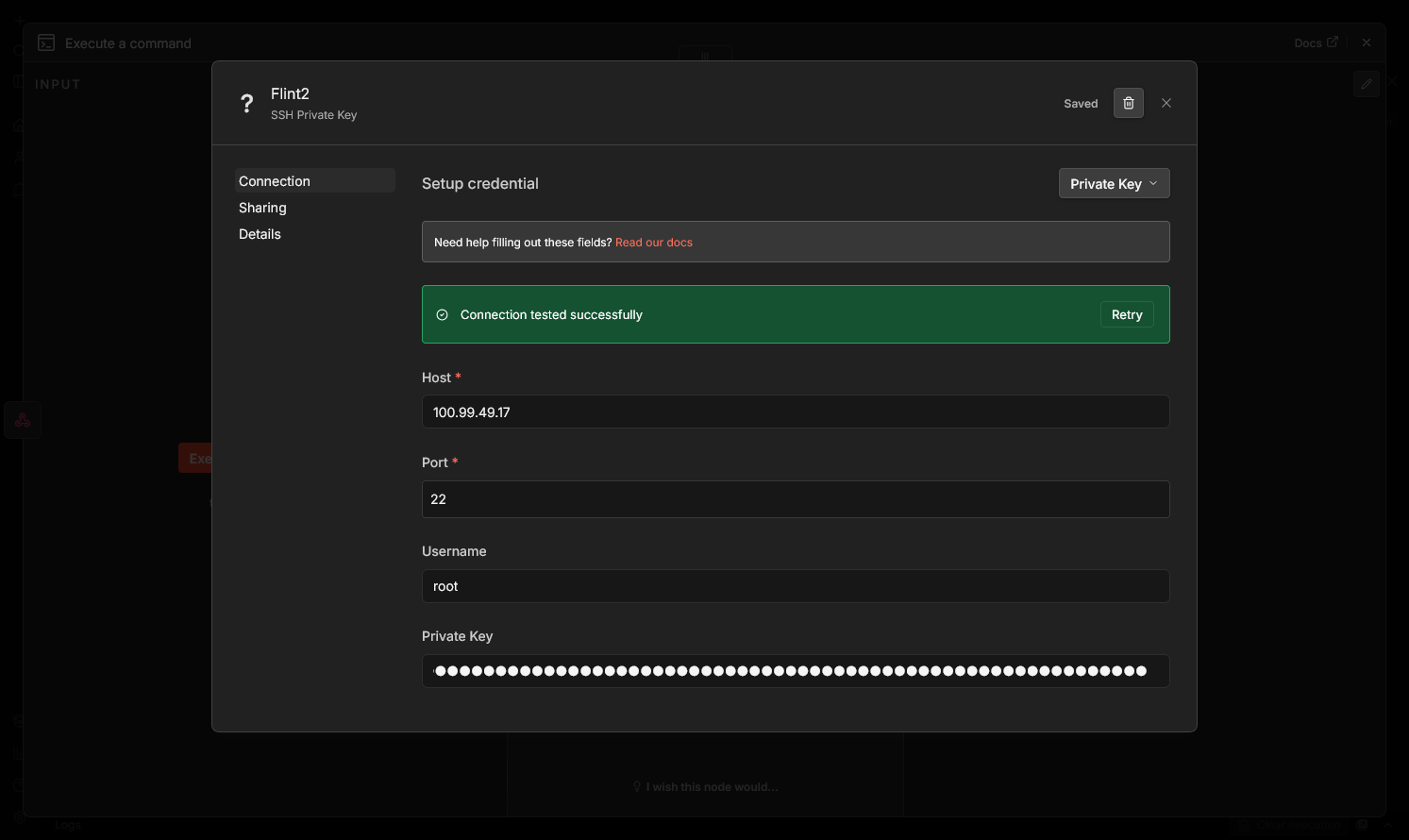
Task: Click the 'I wish this node would...' text
Action: pyautogui.click(x=712, y=786)
